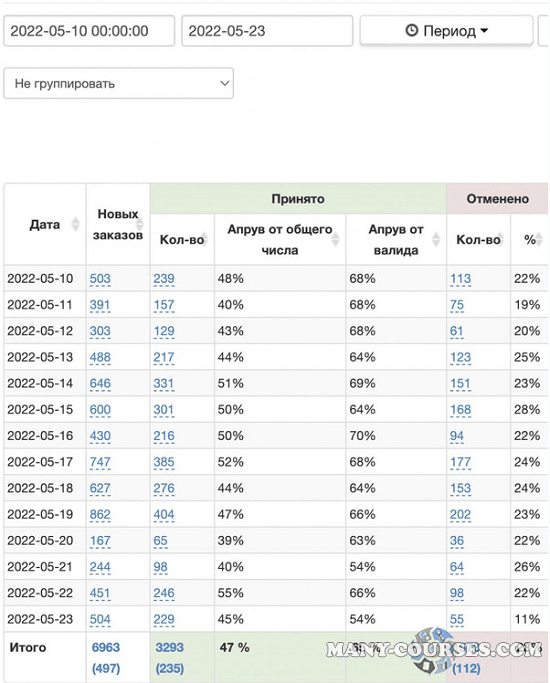550x683 pixels.
Task: Click the Принято group header
Action: point(298,199)
